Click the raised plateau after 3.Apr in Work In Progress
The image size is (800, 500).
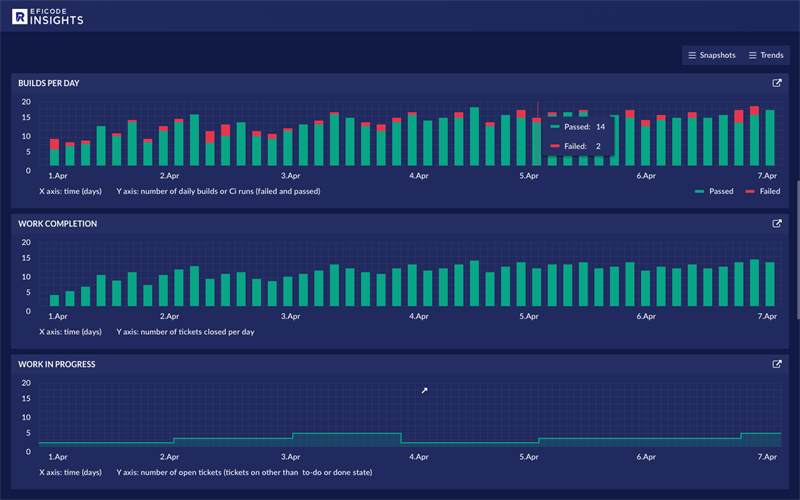(x=346, y=439)
